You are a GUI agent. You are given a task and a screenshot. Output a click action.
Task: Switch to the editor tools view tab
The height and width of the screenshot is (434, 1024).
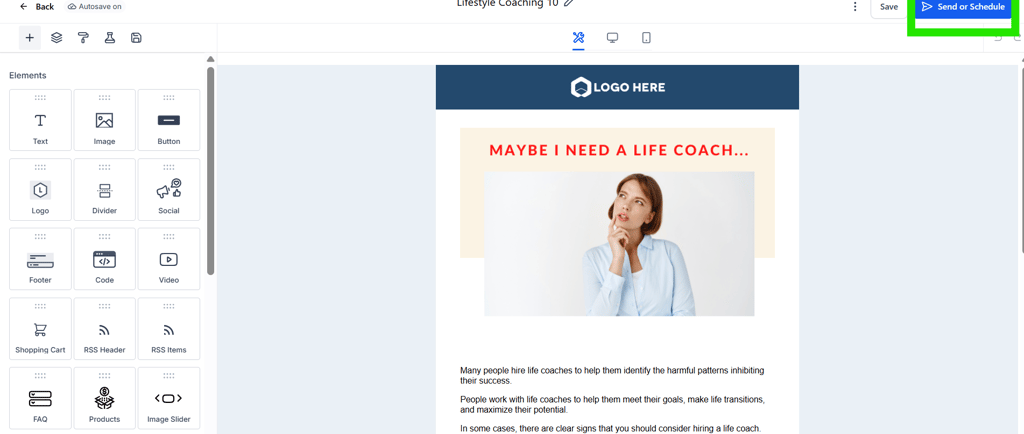(578, 38)
